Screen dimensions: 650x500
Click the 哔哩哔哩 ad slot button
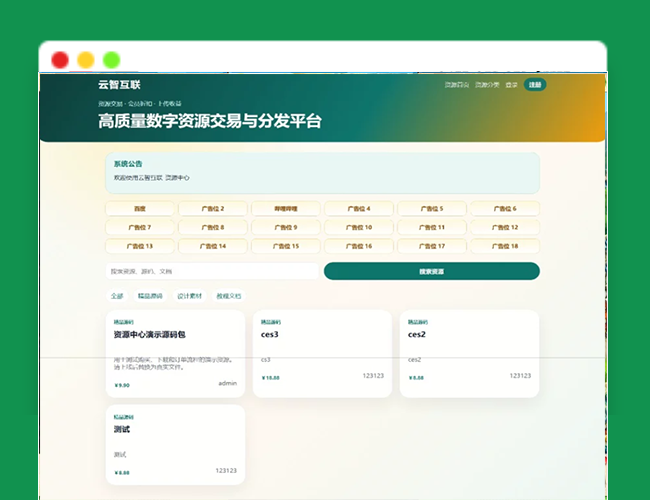pyautogui.click(x=286, y=209)
